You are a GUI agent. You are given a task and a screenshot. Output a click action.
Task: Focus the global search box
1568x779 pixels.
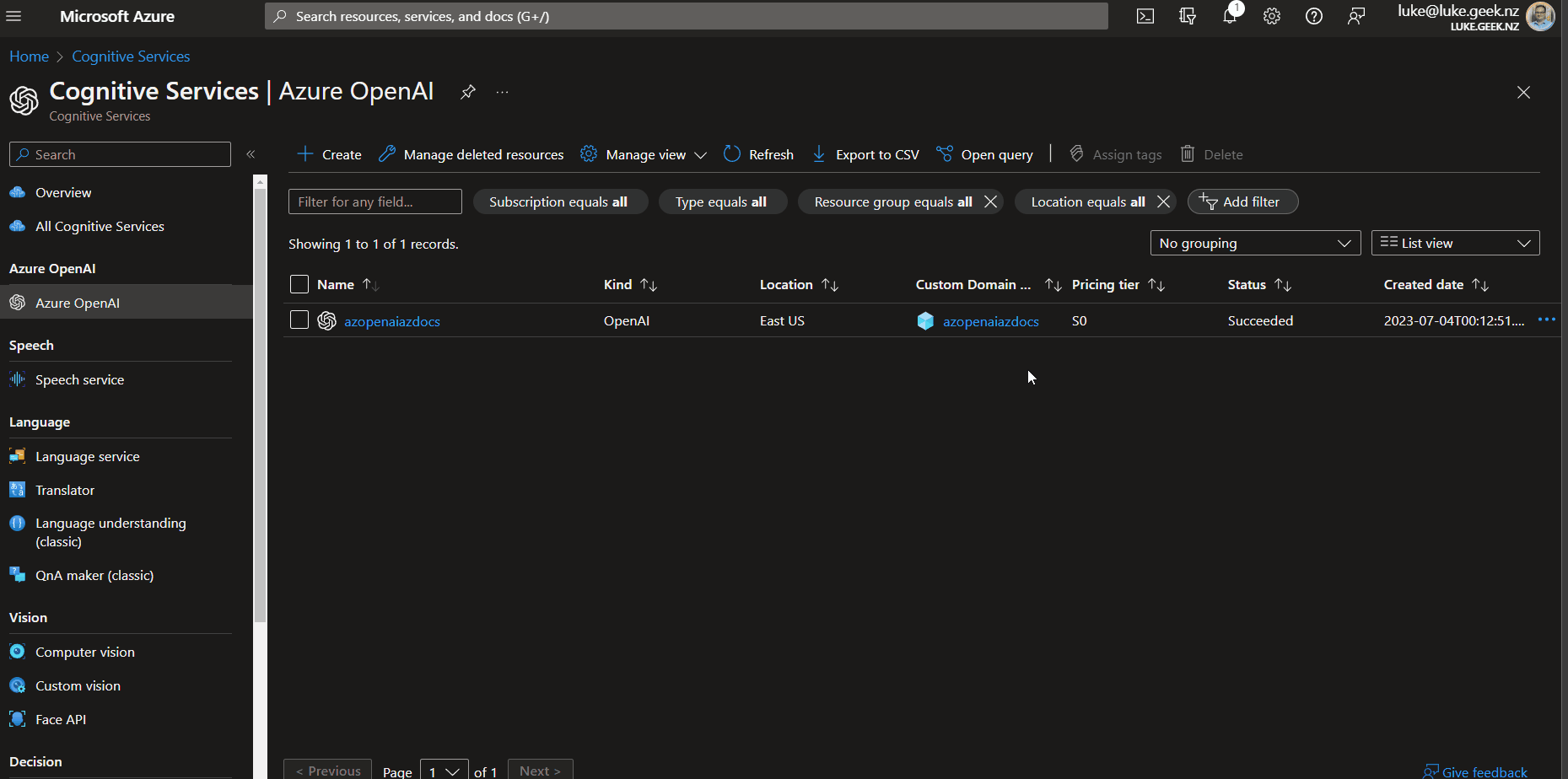click(687, 16)
